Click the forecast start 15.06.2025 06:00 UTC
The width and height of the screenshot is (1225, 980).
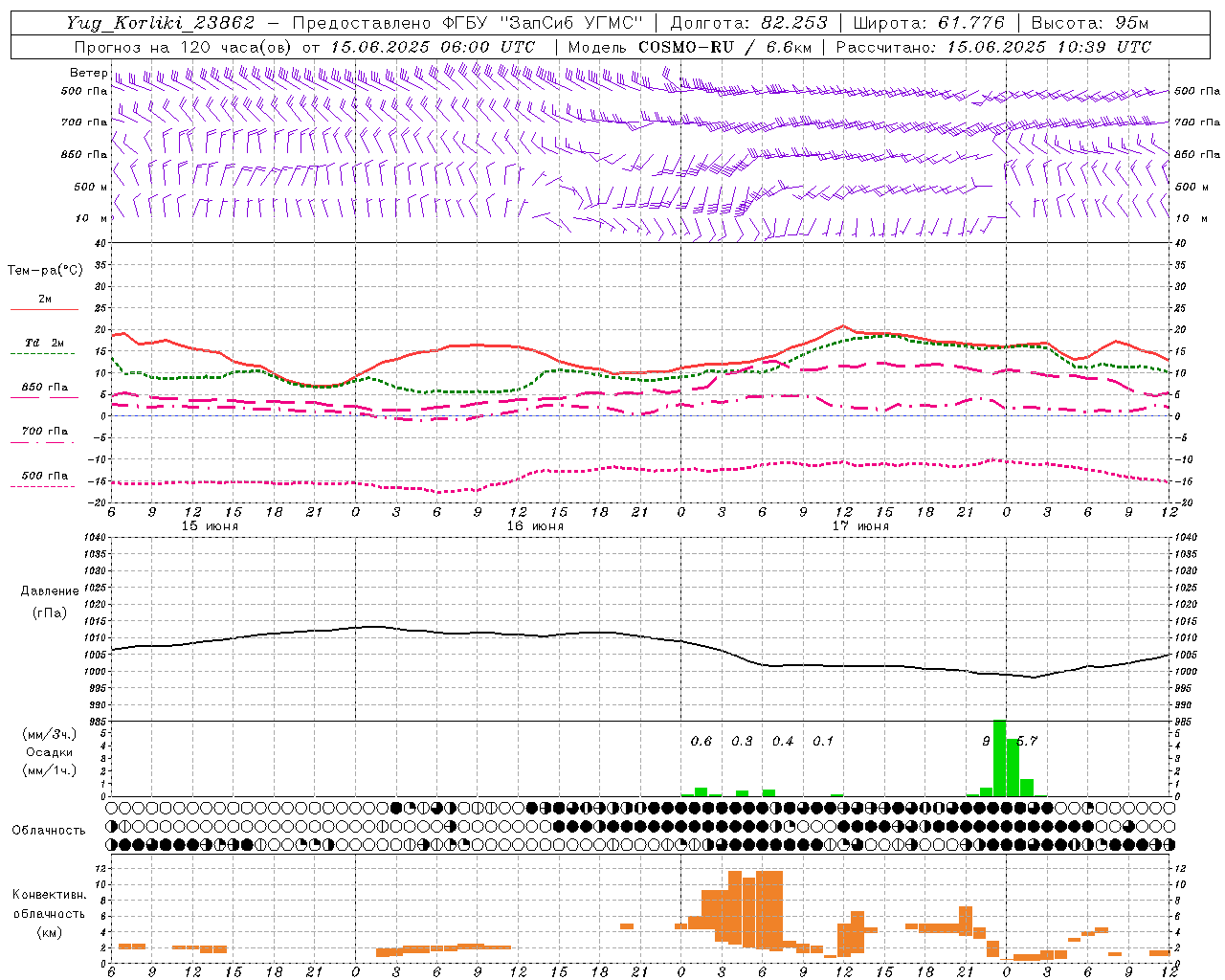433,47
